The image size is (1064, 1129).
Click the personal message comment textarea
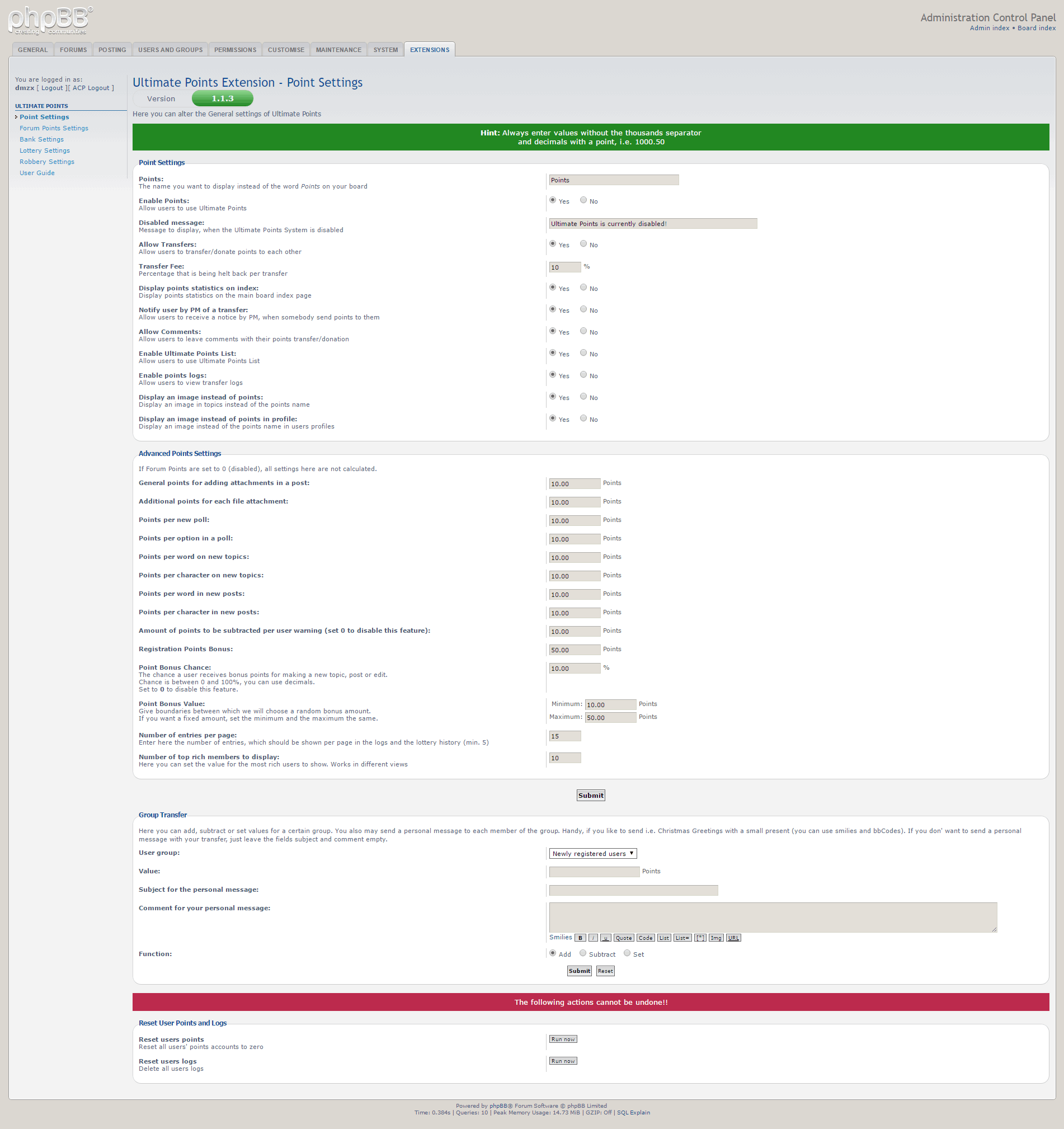773,917
